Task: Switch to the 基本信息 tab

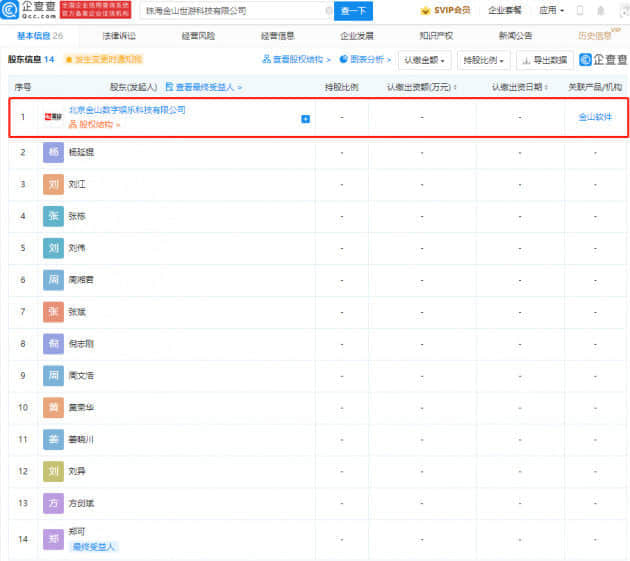Action: point(39,36)
